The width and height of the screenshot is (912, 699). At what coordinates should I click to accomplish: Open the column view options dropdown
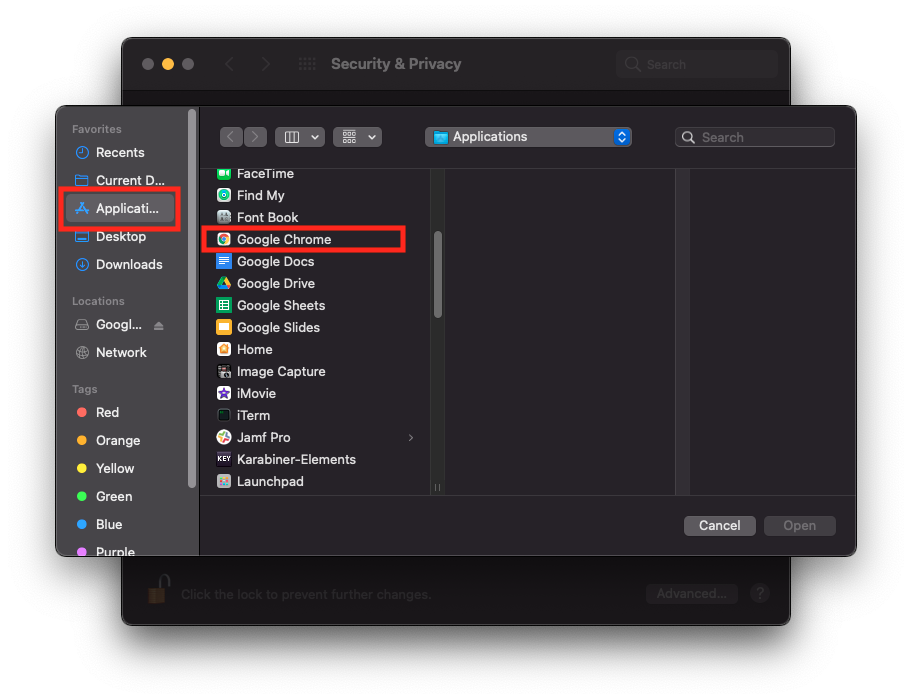(x=300, y=137)
